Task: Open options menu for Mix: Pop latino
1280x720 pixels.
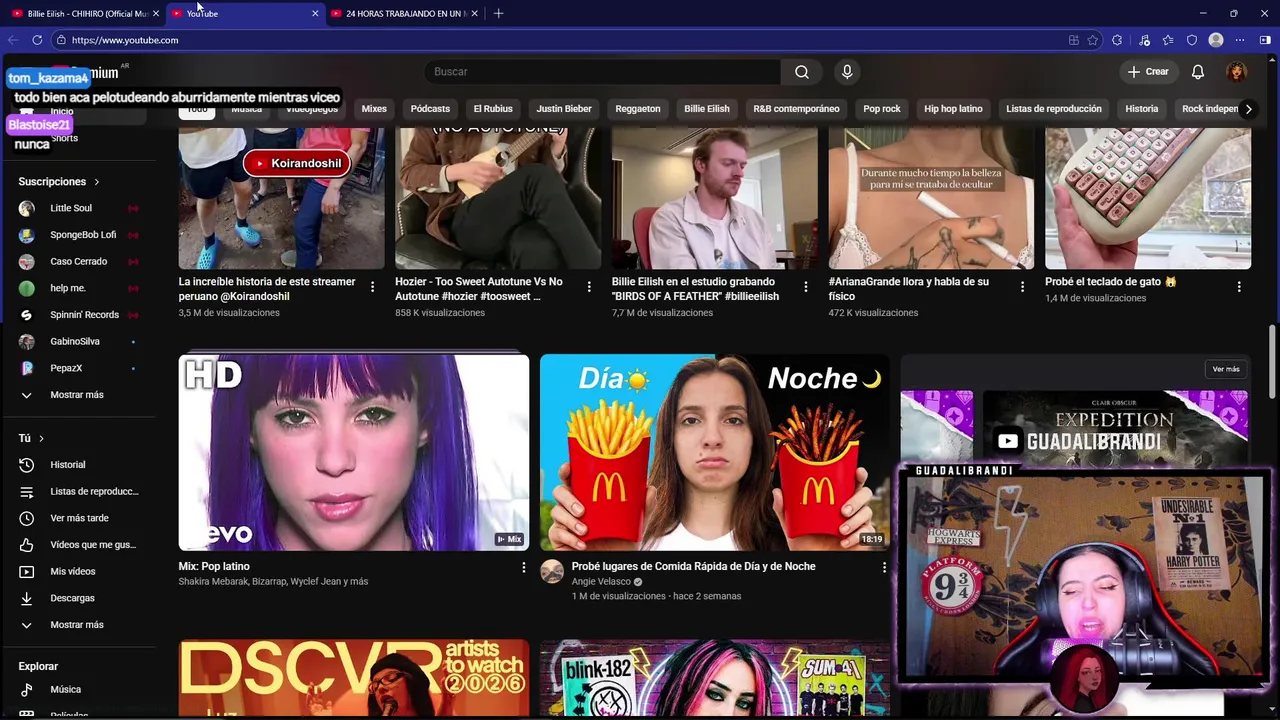Action: 523,567
